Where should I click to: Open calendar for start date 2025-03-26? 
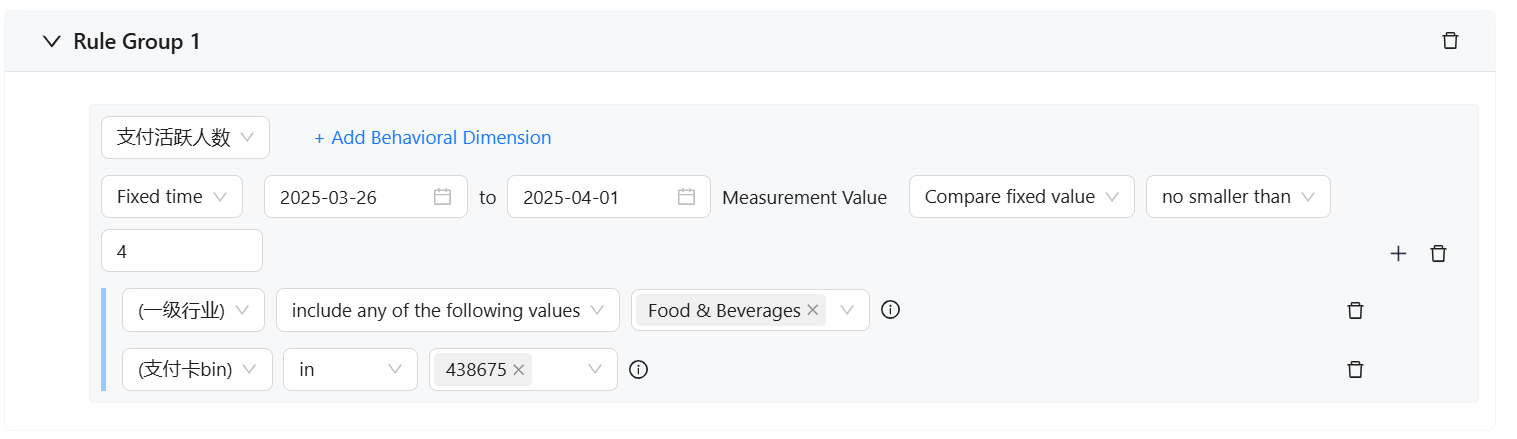[x=442, y=197]
